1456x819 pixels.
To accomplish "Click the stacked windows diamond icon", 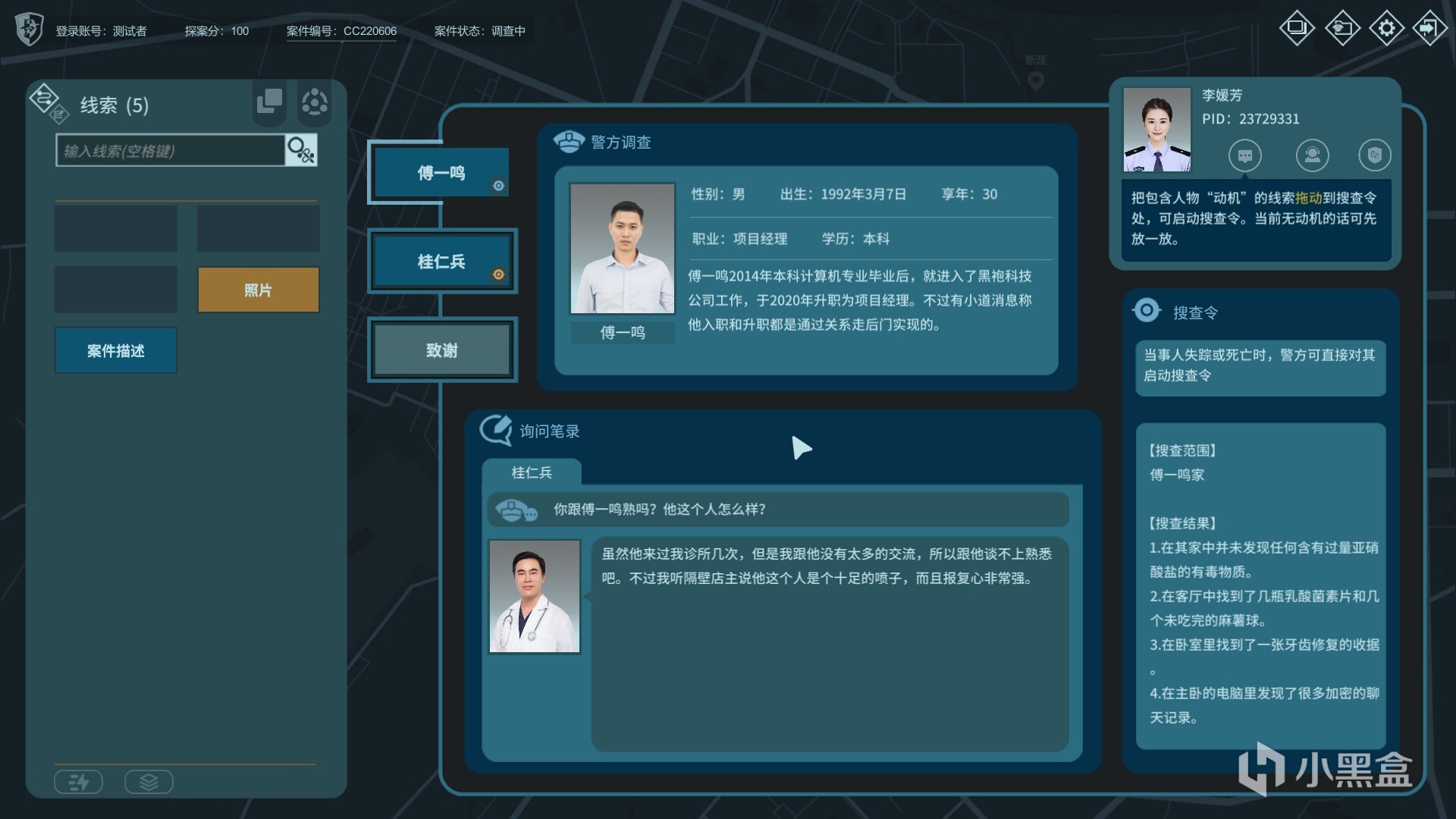I will 1297,29.
